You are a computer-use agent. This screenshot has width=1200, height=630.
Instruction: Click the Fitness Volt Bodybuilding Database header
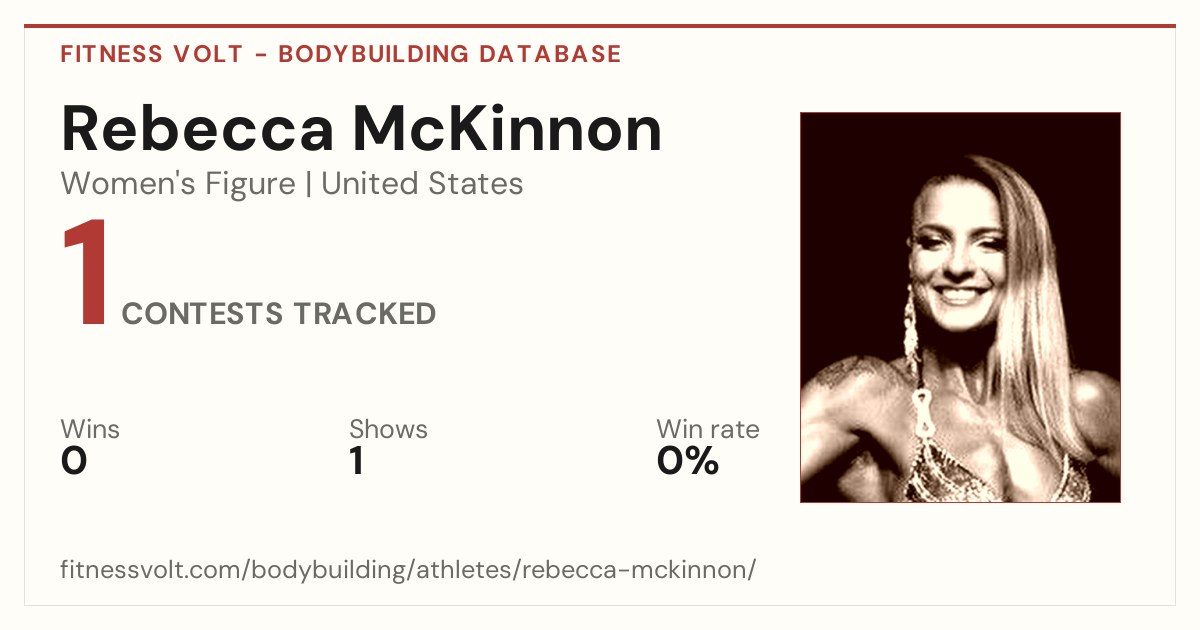click(x=341, y=54)
